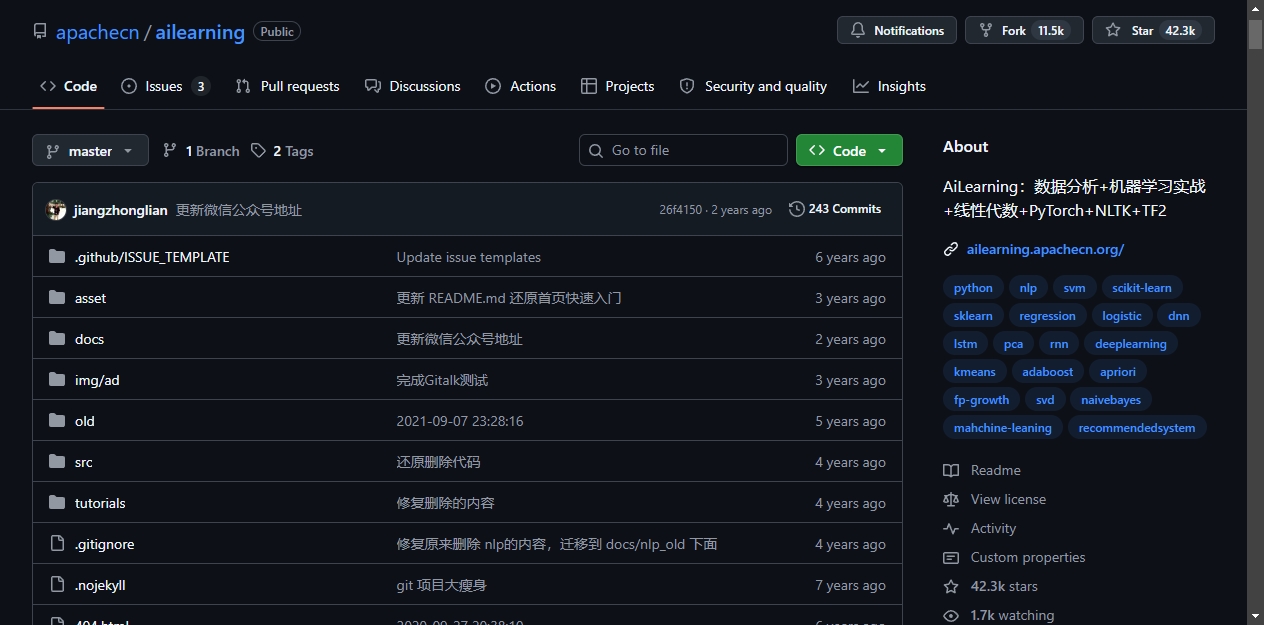Open the latest commit message 更新微信公众号地址
Screen dimensions: 1264x625
(x=239, y=210)
